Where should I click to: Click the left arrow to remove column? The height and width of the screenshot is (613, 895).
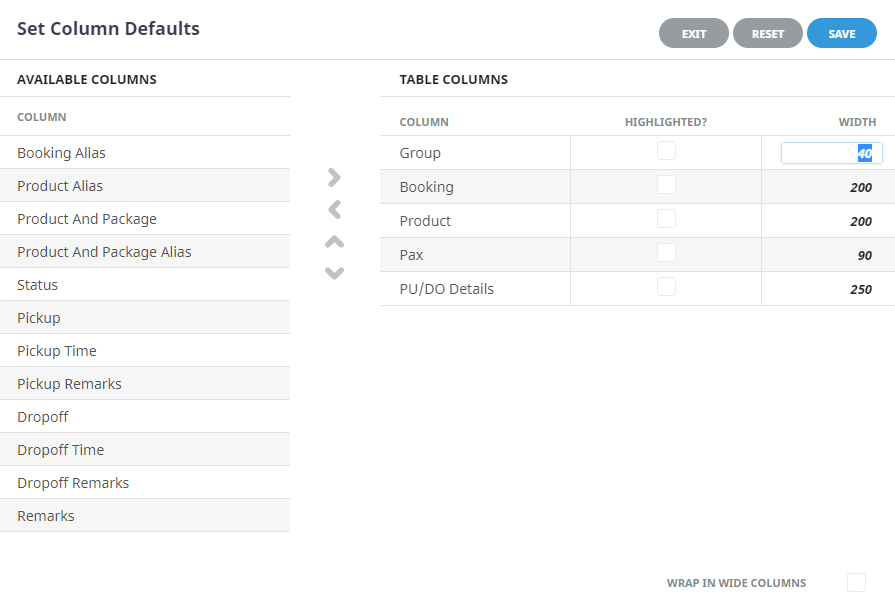click(x=334, y=209)
